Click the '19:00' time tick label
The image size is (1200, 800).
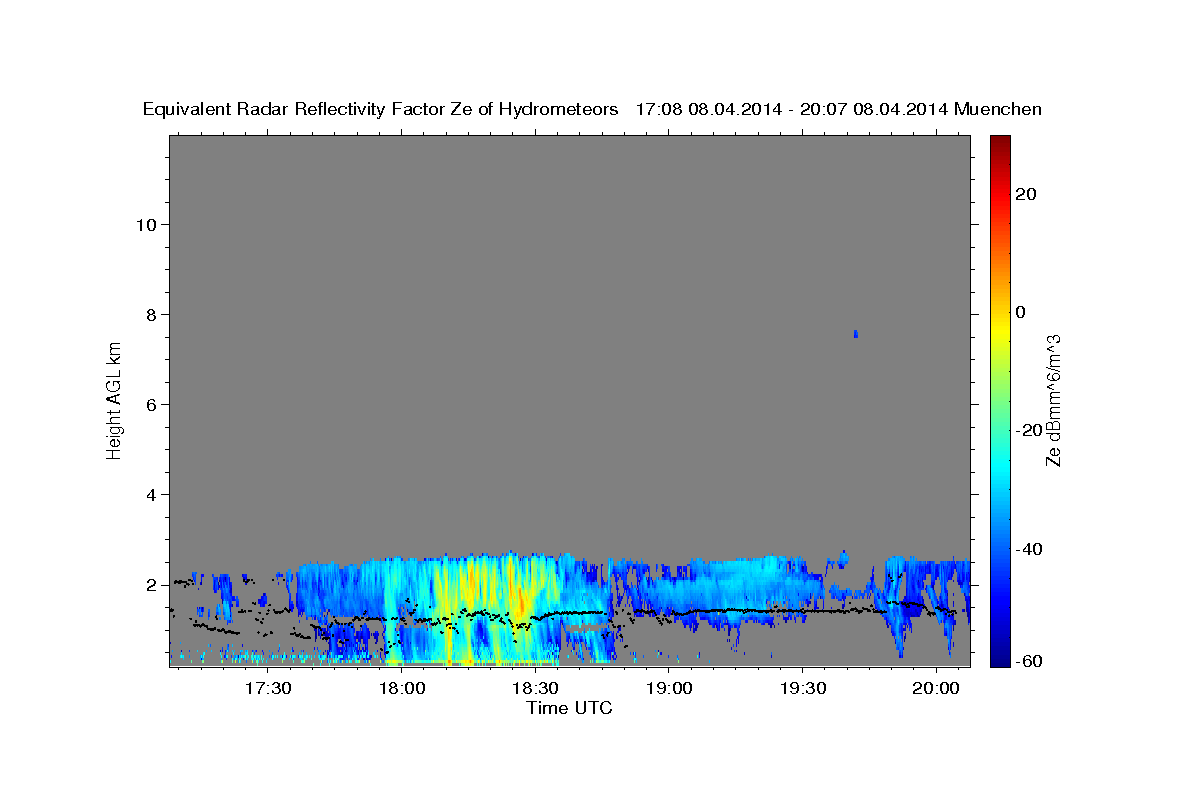click(669, 689)
